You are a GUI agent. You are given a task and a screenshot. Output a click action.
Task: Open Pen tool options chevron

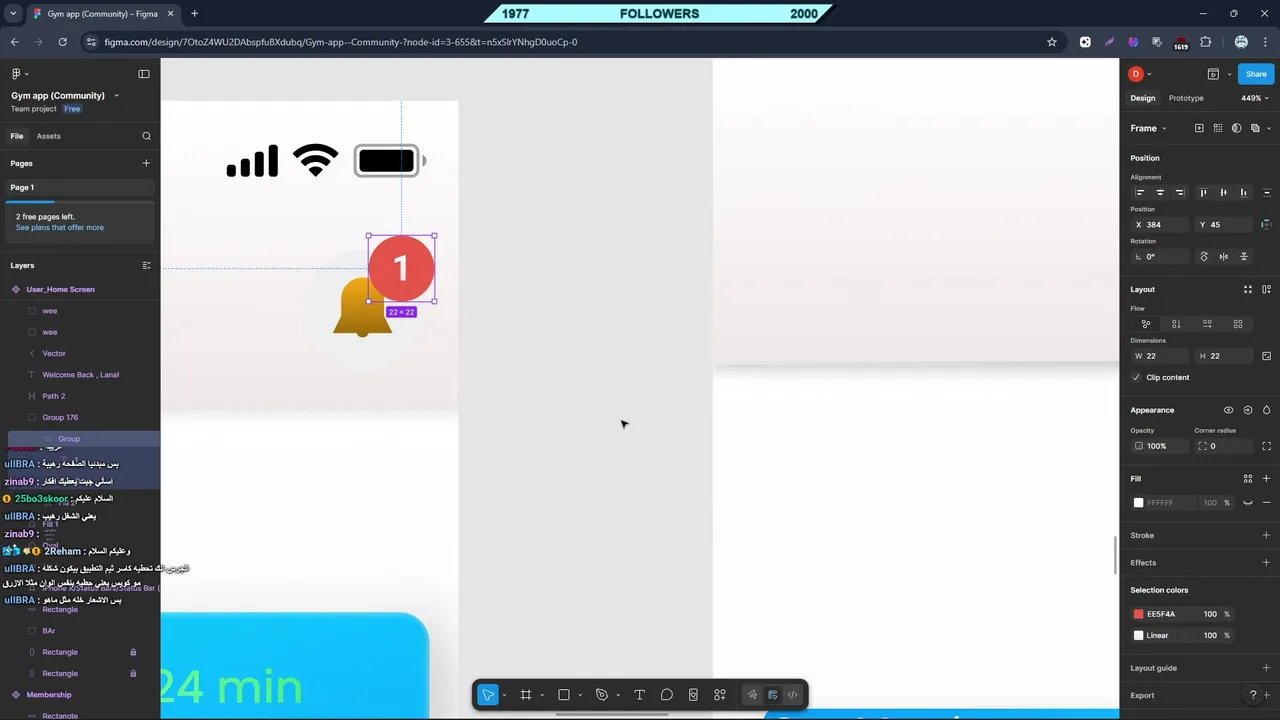[618, 695]
